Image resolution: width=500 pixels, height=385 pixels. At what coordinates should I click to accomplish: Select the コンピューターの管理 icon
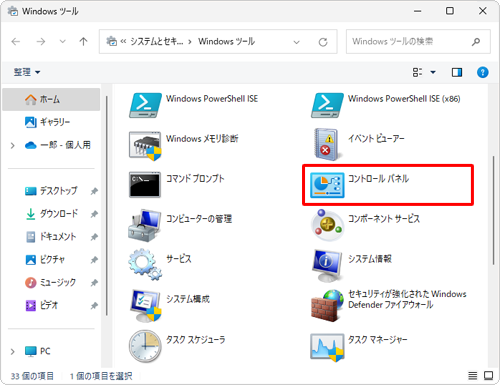coord(145,225)
